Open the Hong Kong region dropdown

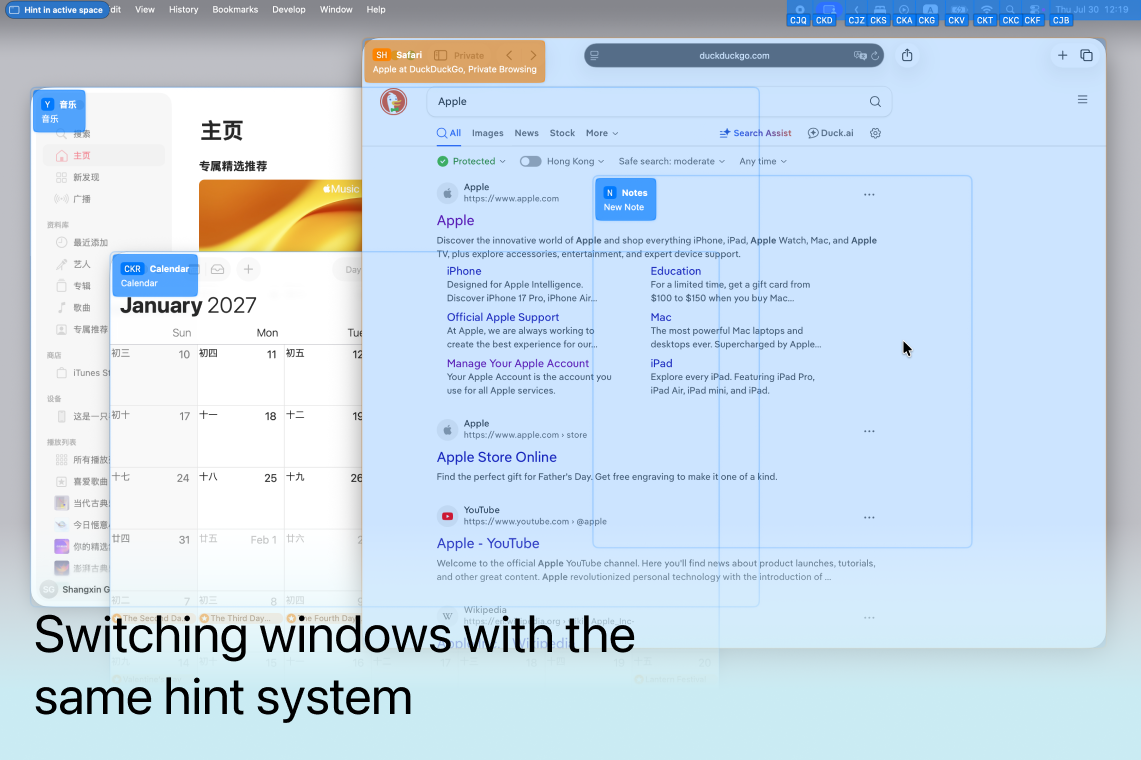click(575, 162)
